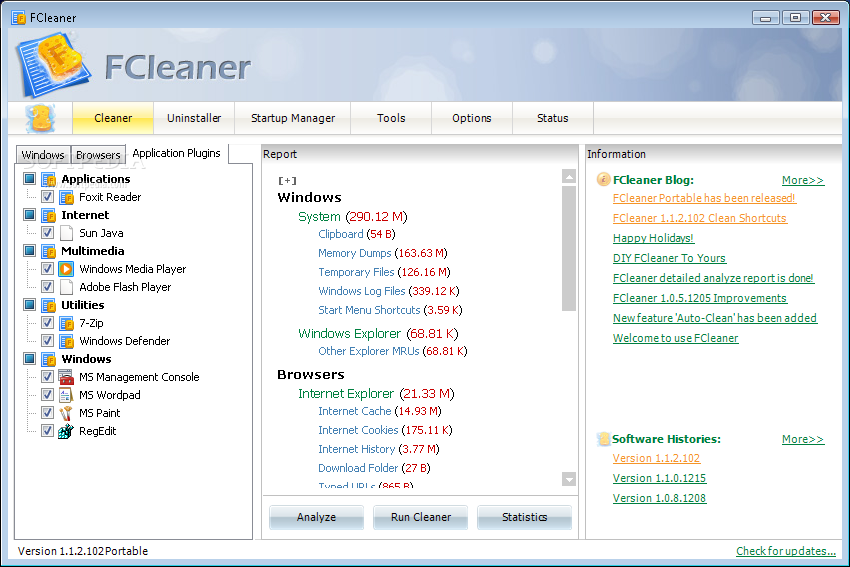The width and height of the screenshot is (850, 567).
Task: Click the Analyze button
Action: pyautogui.click(x=317, y=517)
